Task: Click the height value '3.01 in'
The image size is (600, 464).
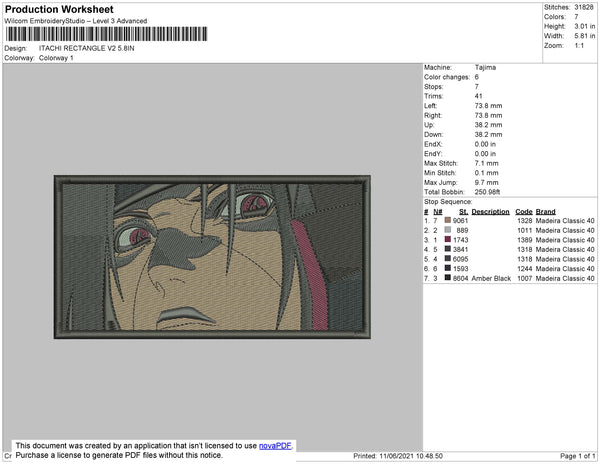Action: tap(585, 26)
